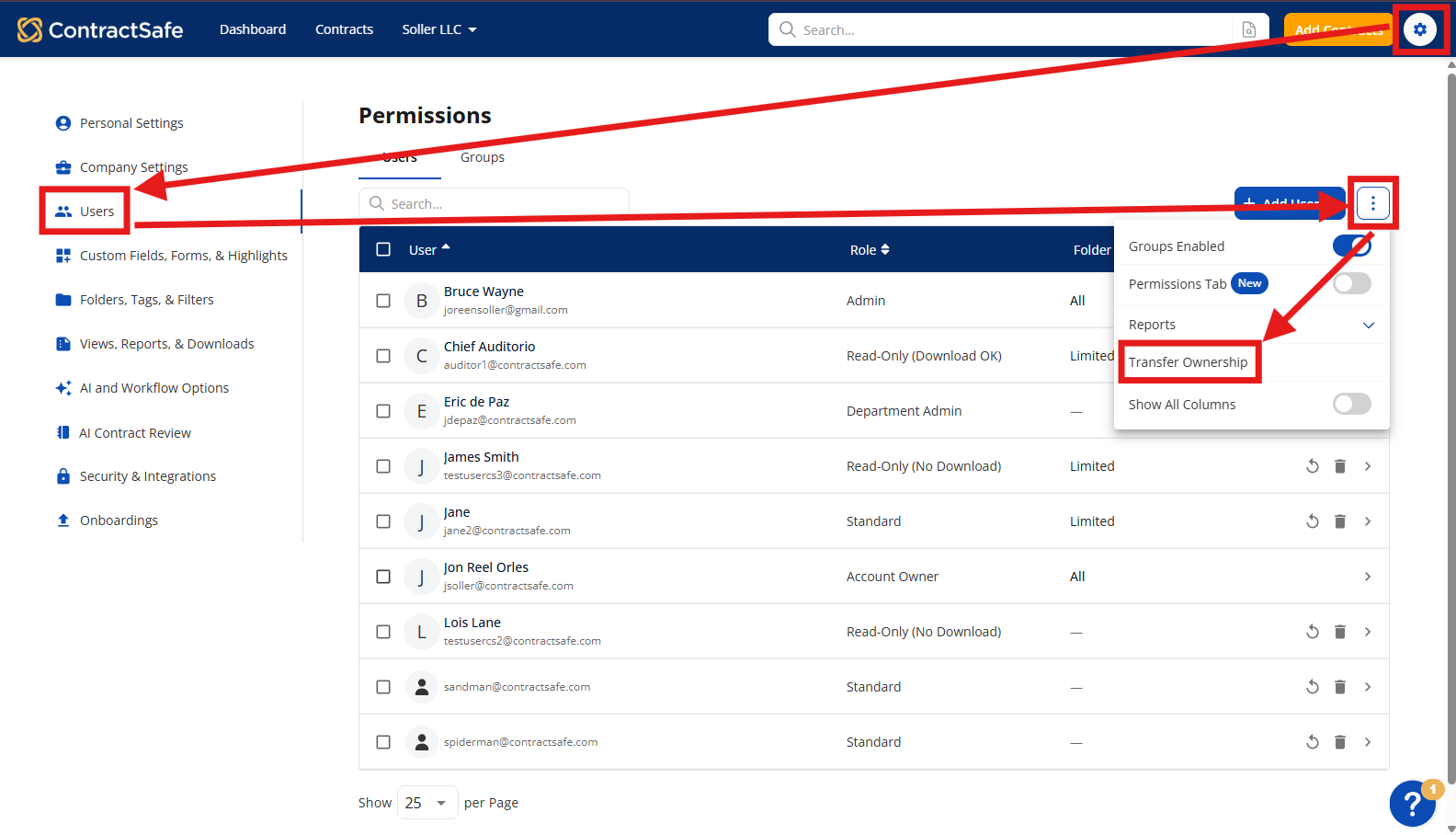Open the Security & Integrations link
Viewport: 1456px width, 835px height.
tap(148, 476)
